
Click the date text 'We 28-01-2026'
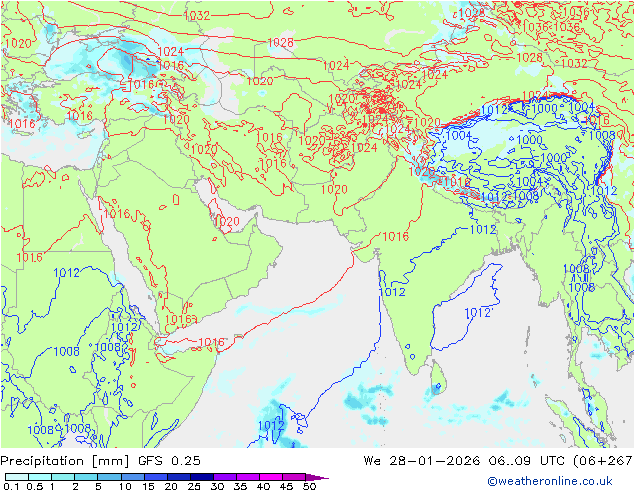422,461
